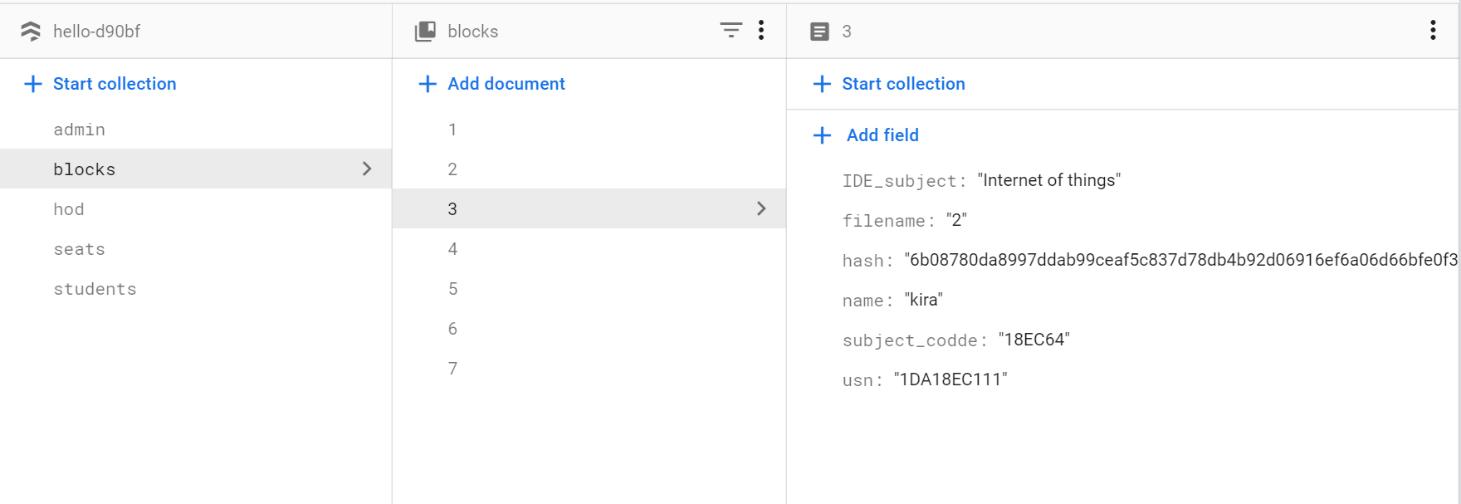Click the blocks collection icon in header
The height and width of the screenshot is (504, 1461).
tap(426, 31)
